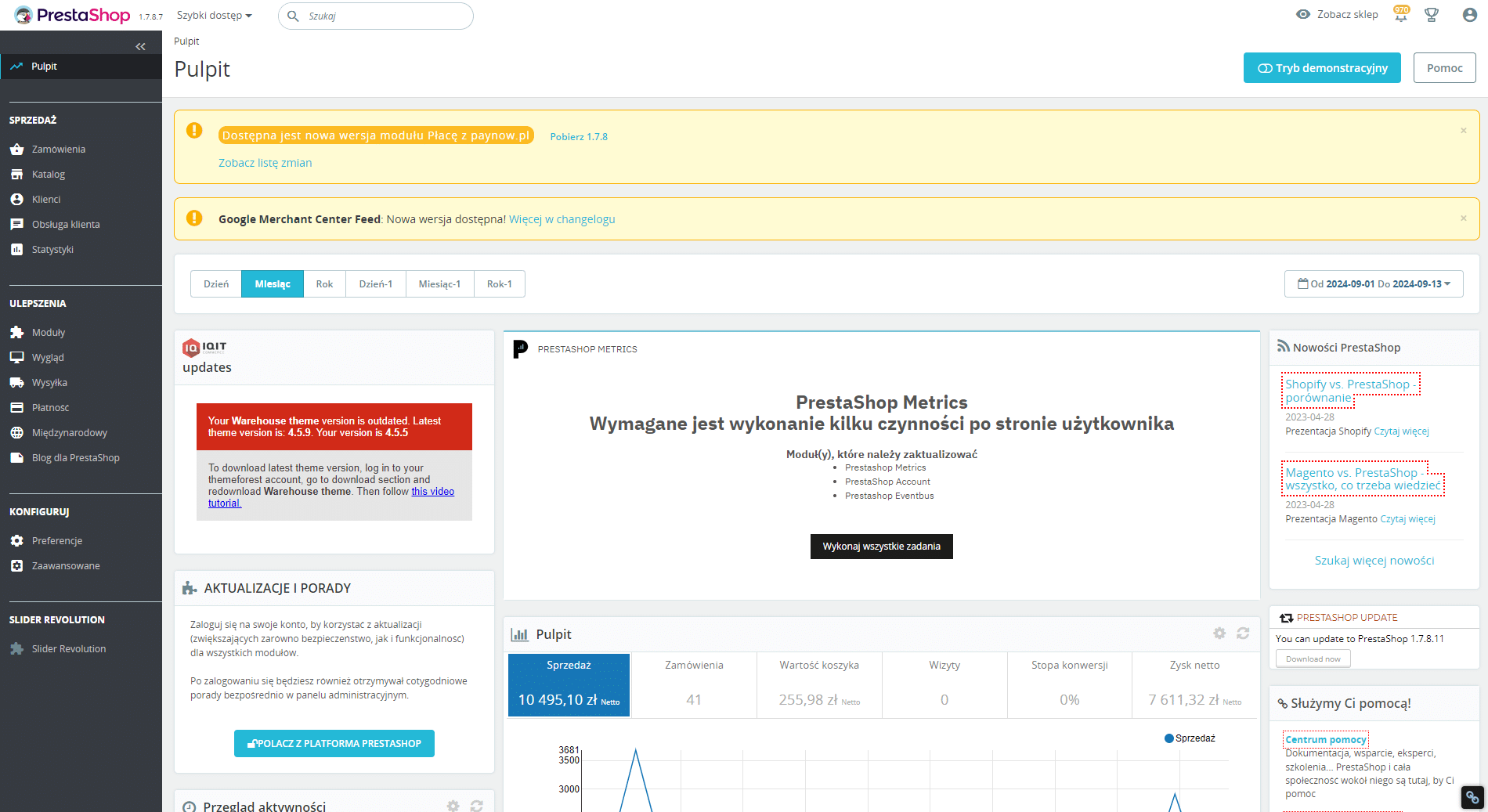
Task: Select the Dzień period tab
Action: (216, 284)
